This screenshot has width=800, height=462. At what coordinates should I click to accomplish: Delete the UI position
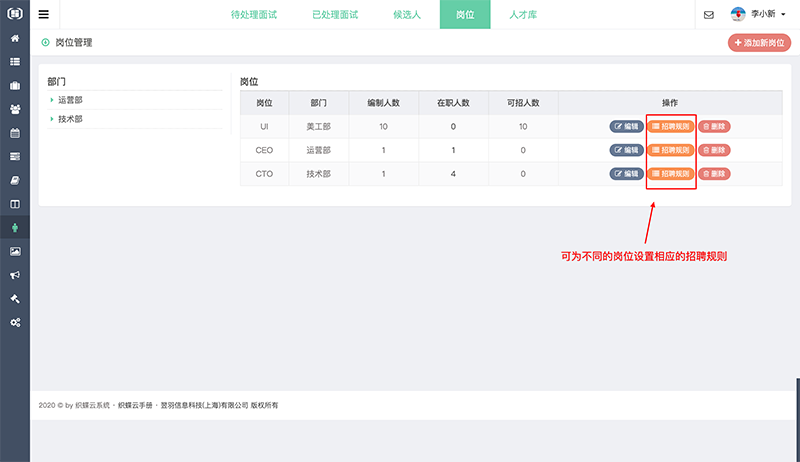point(714,126)
